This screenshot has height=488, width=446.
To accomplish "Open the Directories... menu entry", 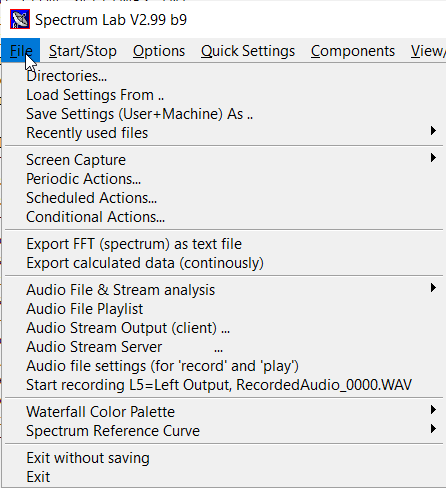I will 223,76.
